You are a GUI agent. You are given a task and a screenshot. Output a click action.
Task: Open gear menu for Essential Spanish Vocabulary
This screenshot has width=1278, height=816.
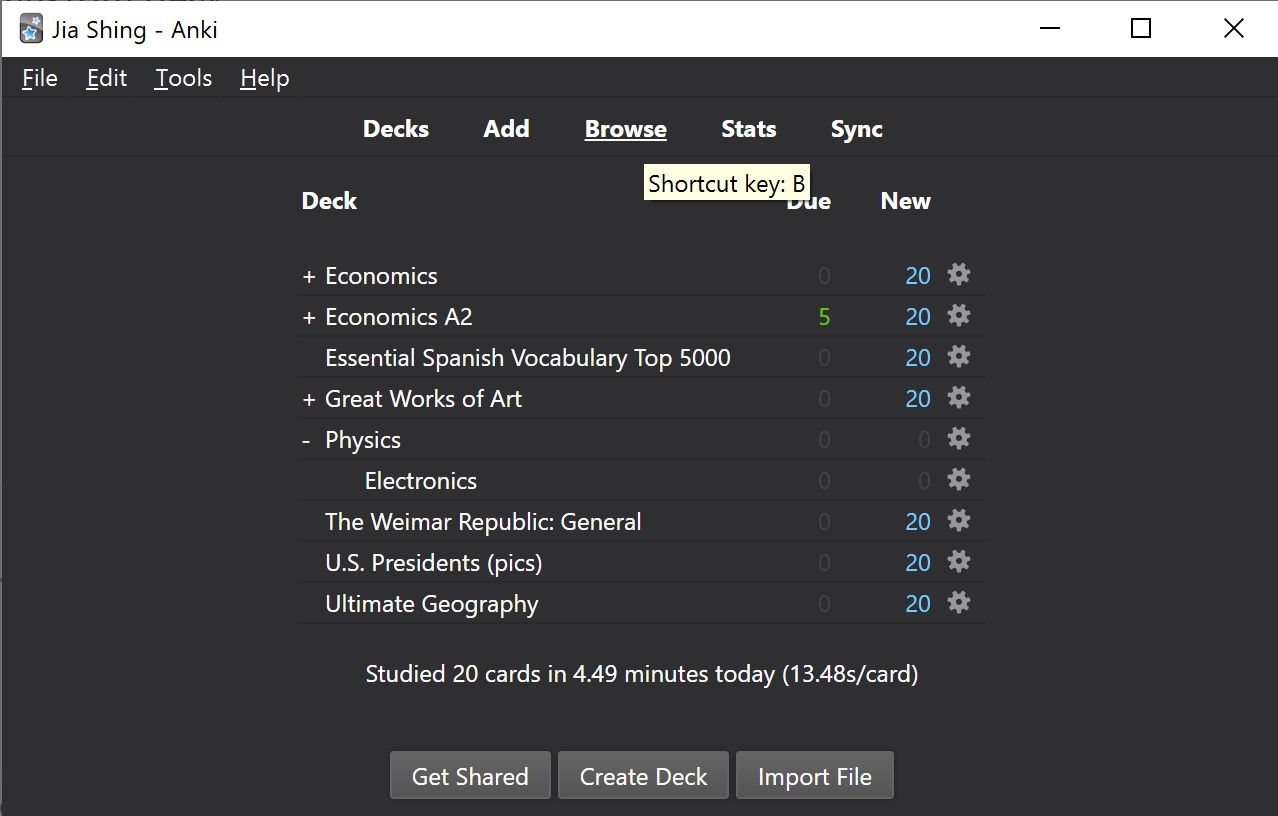(x=959, y=357)
